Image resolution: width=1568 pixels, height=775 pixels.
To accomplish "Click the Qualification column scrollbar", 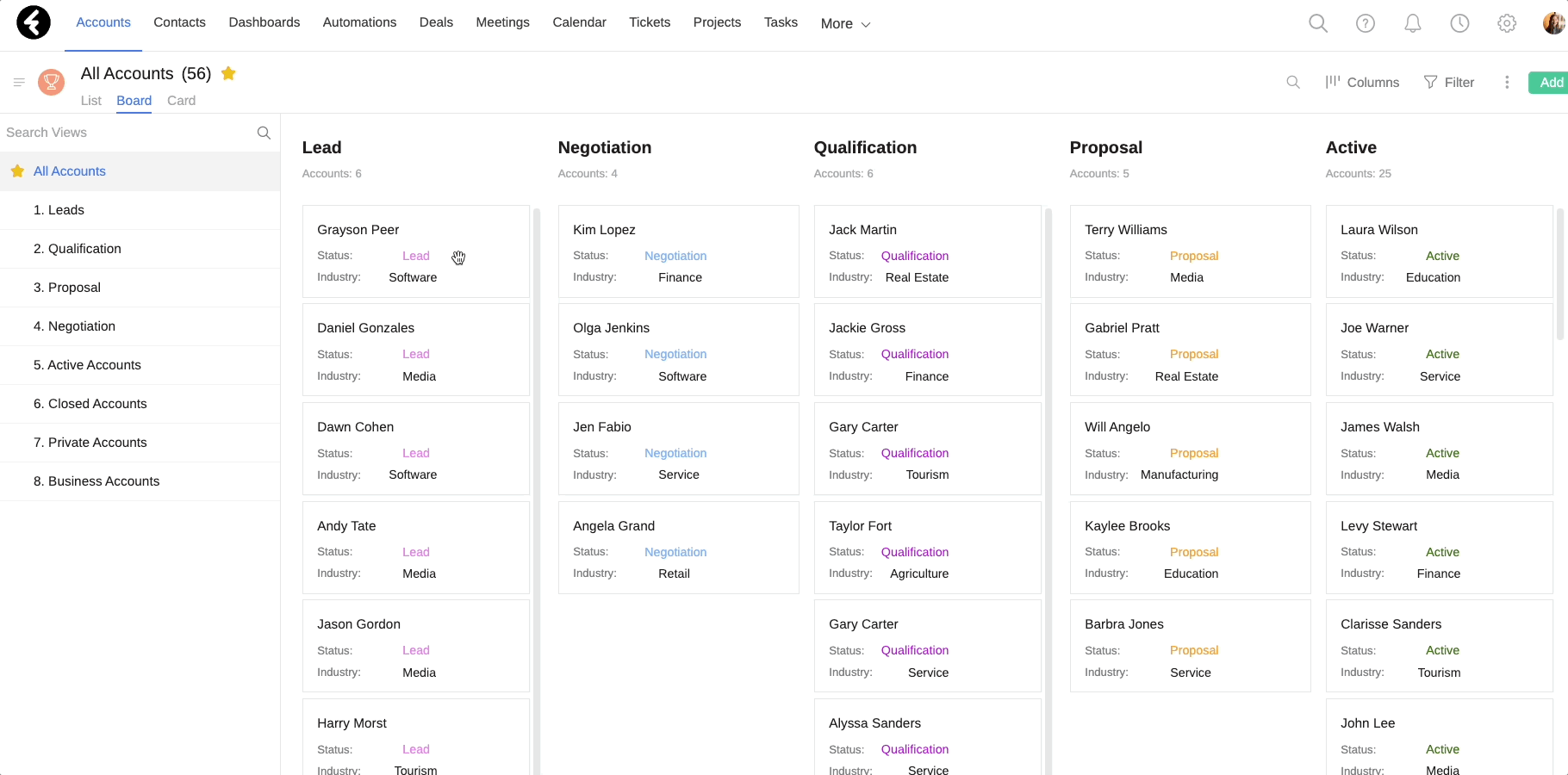I will point(1048,491).
